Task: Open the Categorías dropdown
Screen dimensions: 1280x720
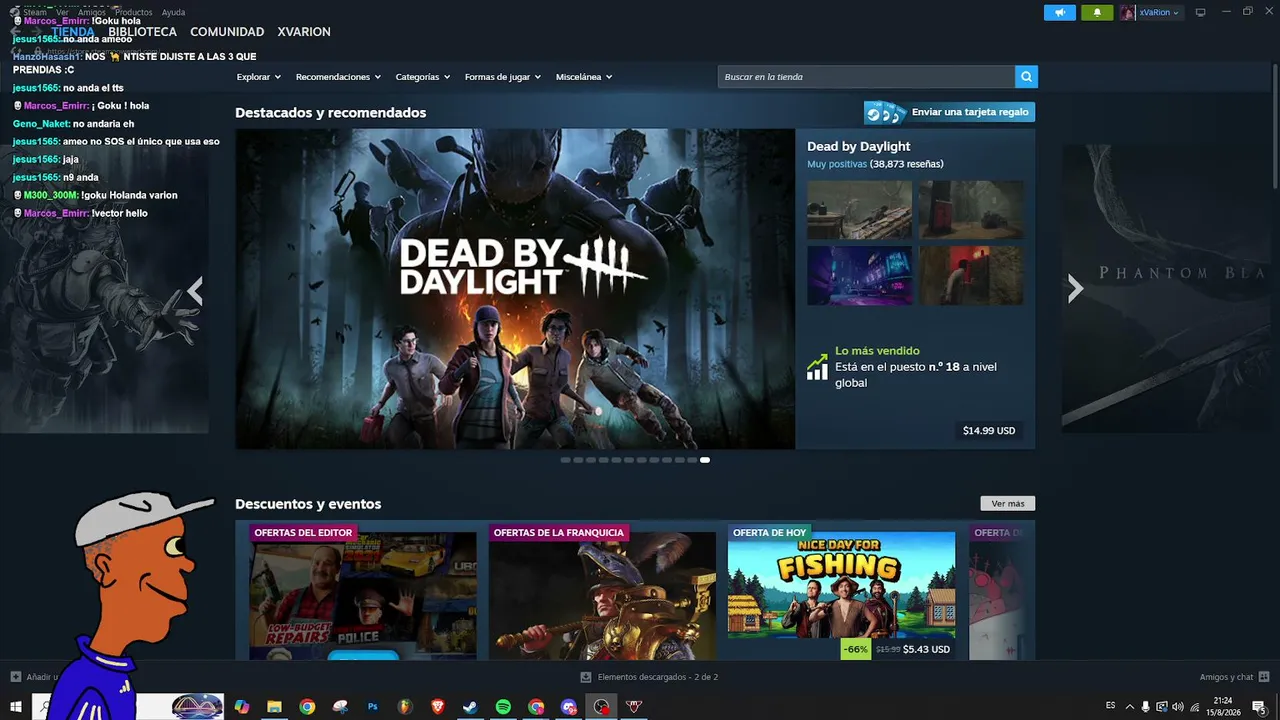Action: (423, 77)
